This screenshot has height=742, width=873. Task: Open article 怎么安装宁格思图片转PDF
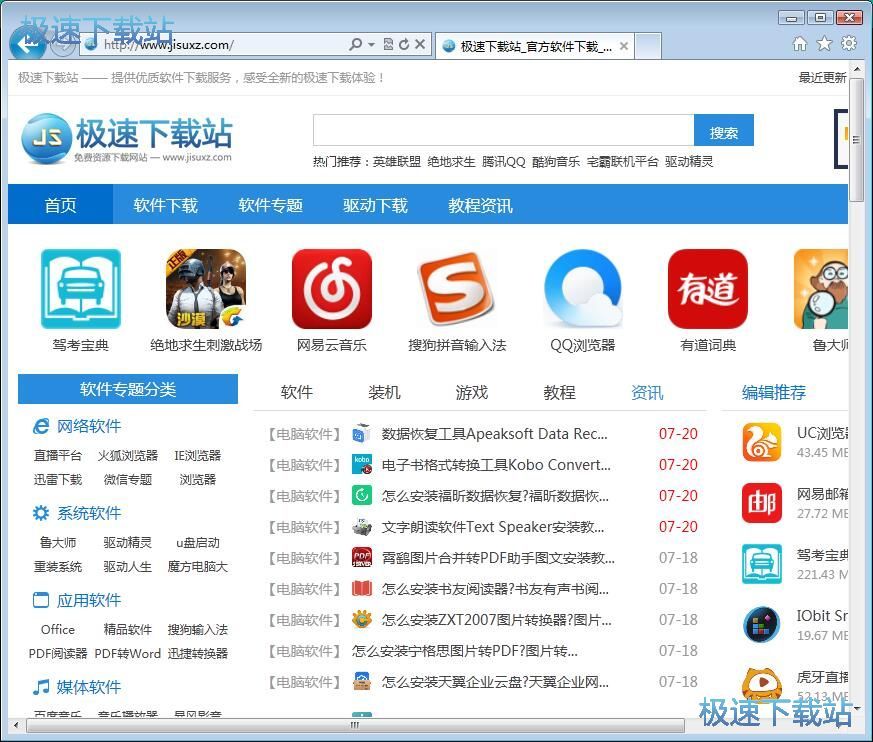point(464,651)
